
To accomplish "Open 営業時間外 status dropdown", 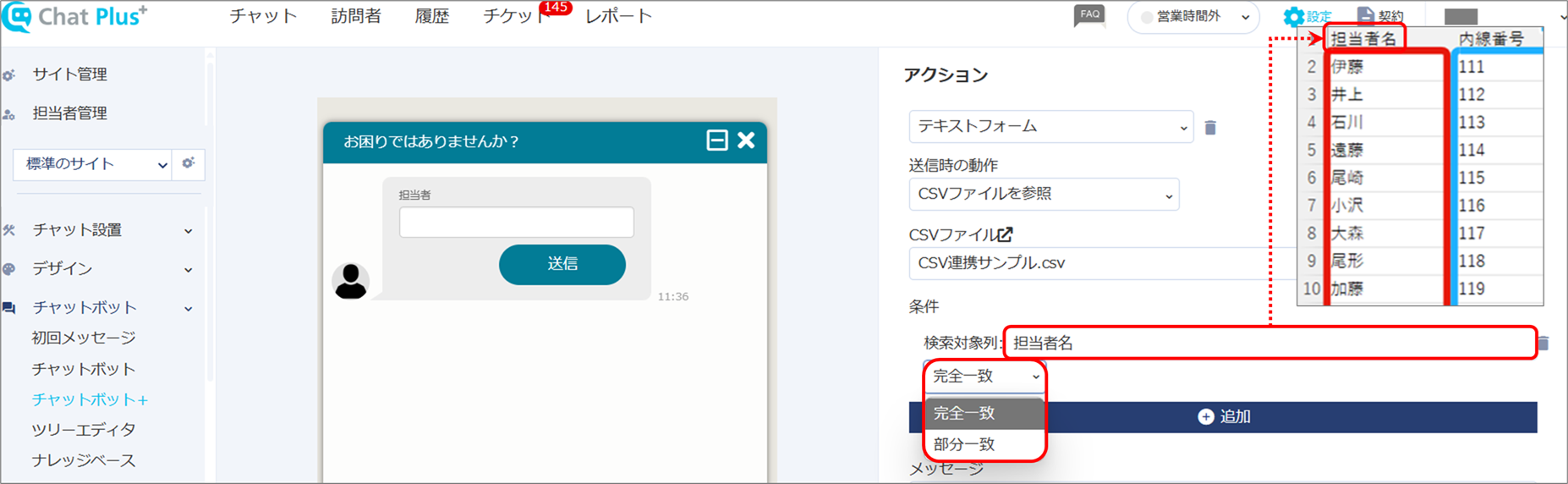I will point(1193,17).
